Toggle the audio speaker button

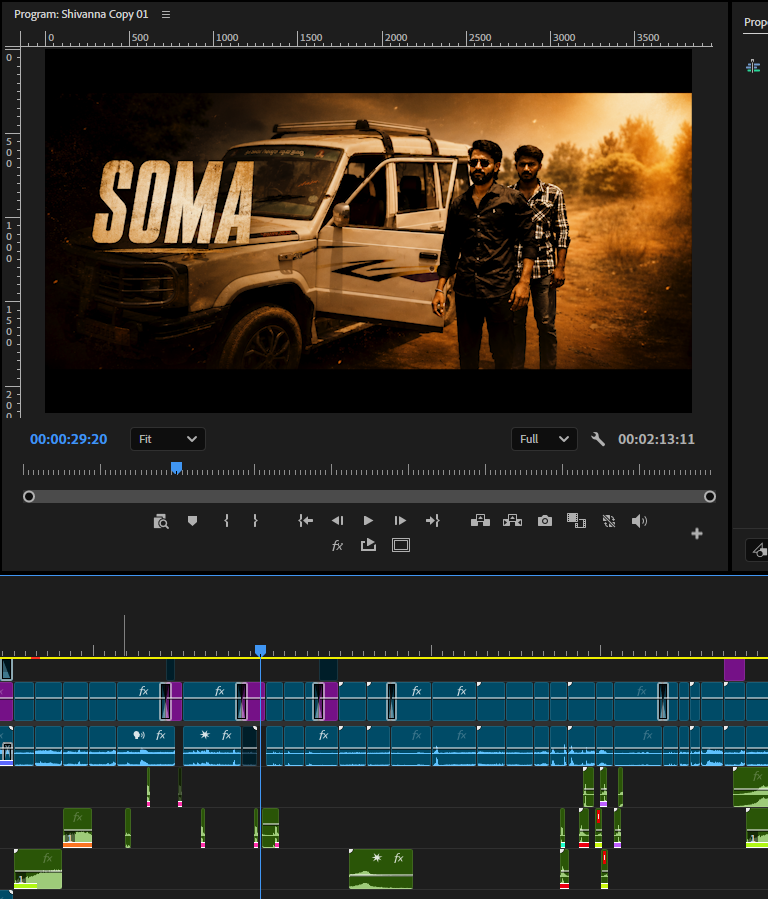pos(639,521)
